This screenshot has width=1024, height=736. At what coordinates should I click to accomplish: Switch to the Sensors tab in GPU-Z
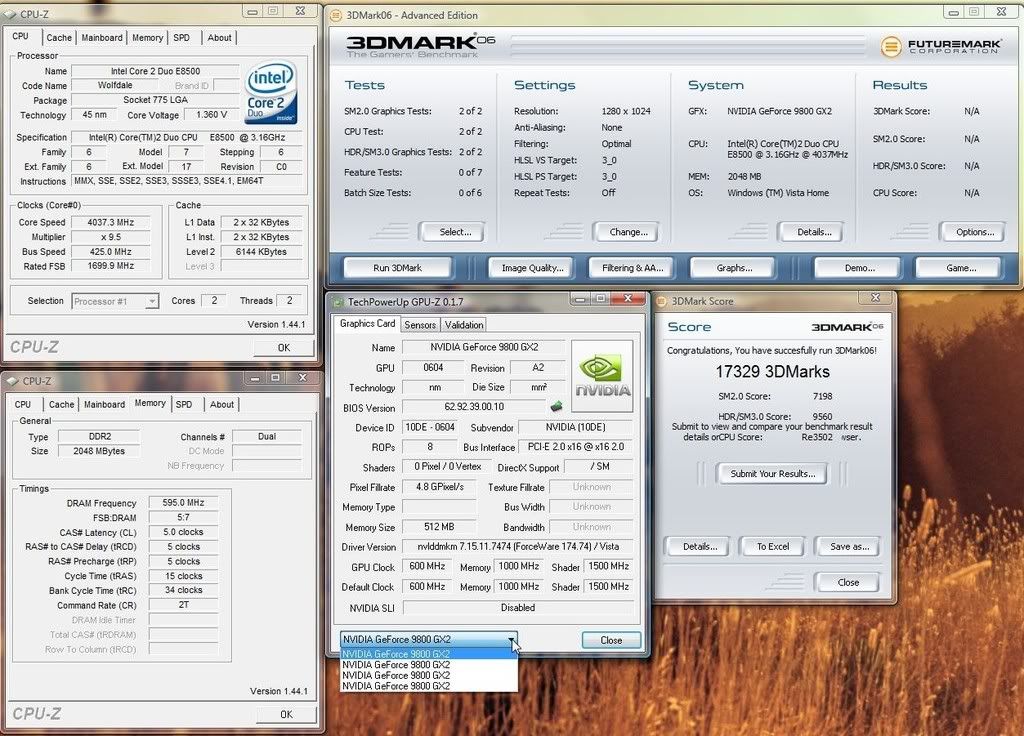click(x=420, y=324)
